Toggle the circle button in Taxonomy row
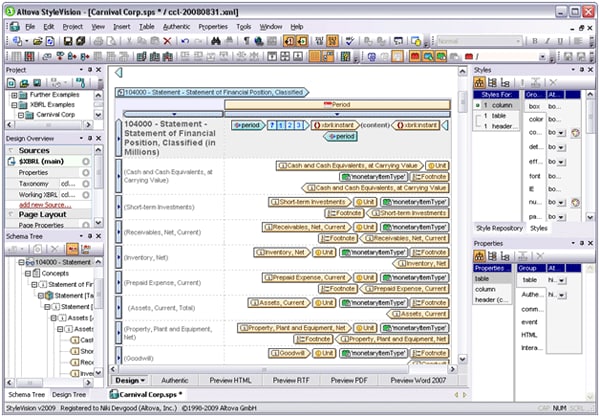 coord(86,184)
